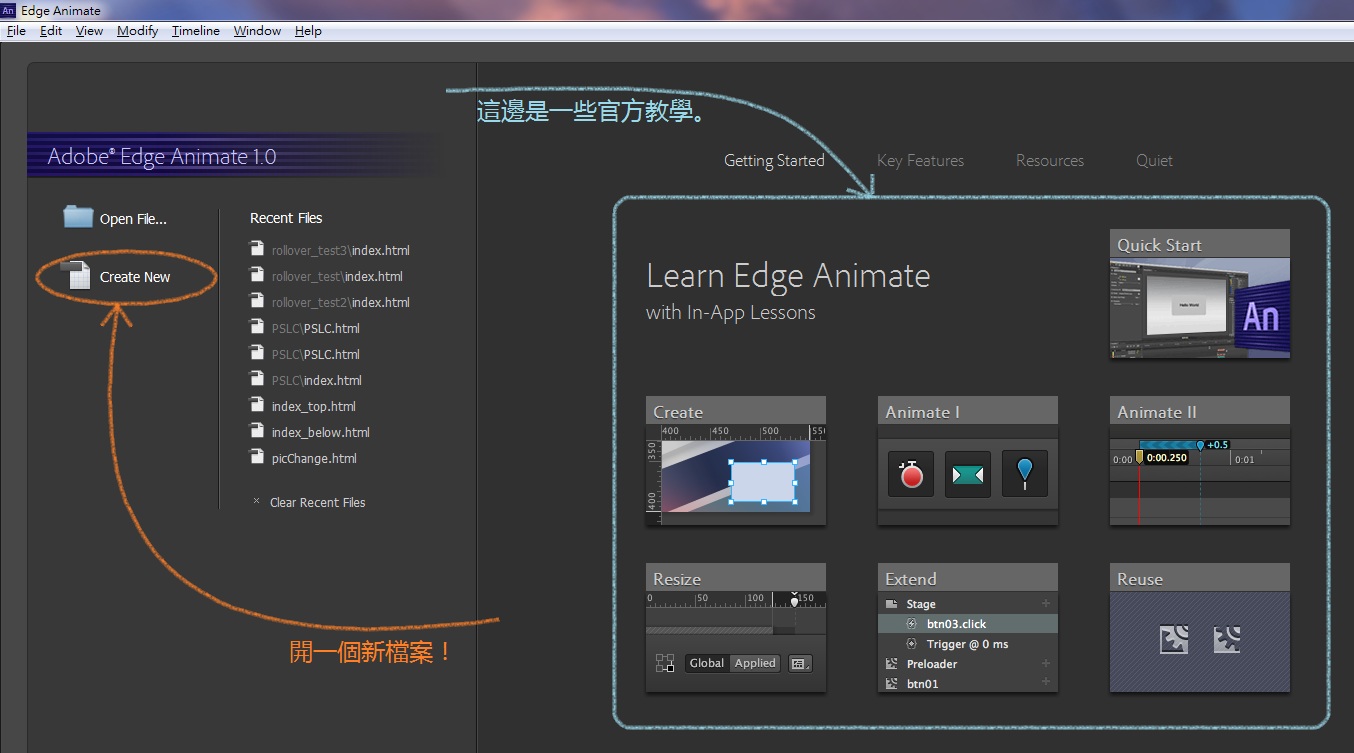Click the Open File... label
Screen dimensions: 1354x753
pos(133,219)
